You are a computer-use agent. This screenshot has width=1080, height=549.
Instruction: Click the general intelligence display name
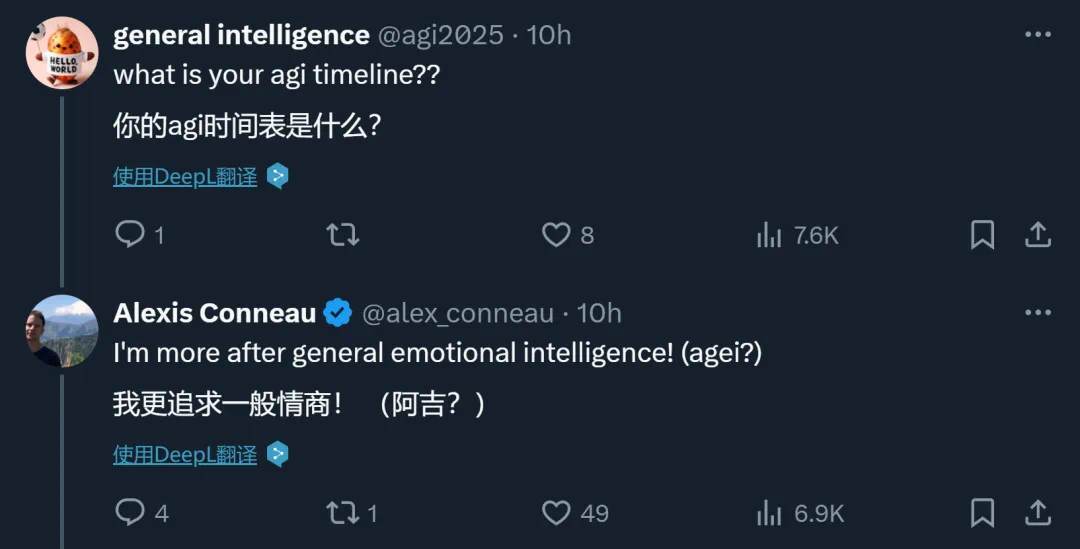point(241,35)
